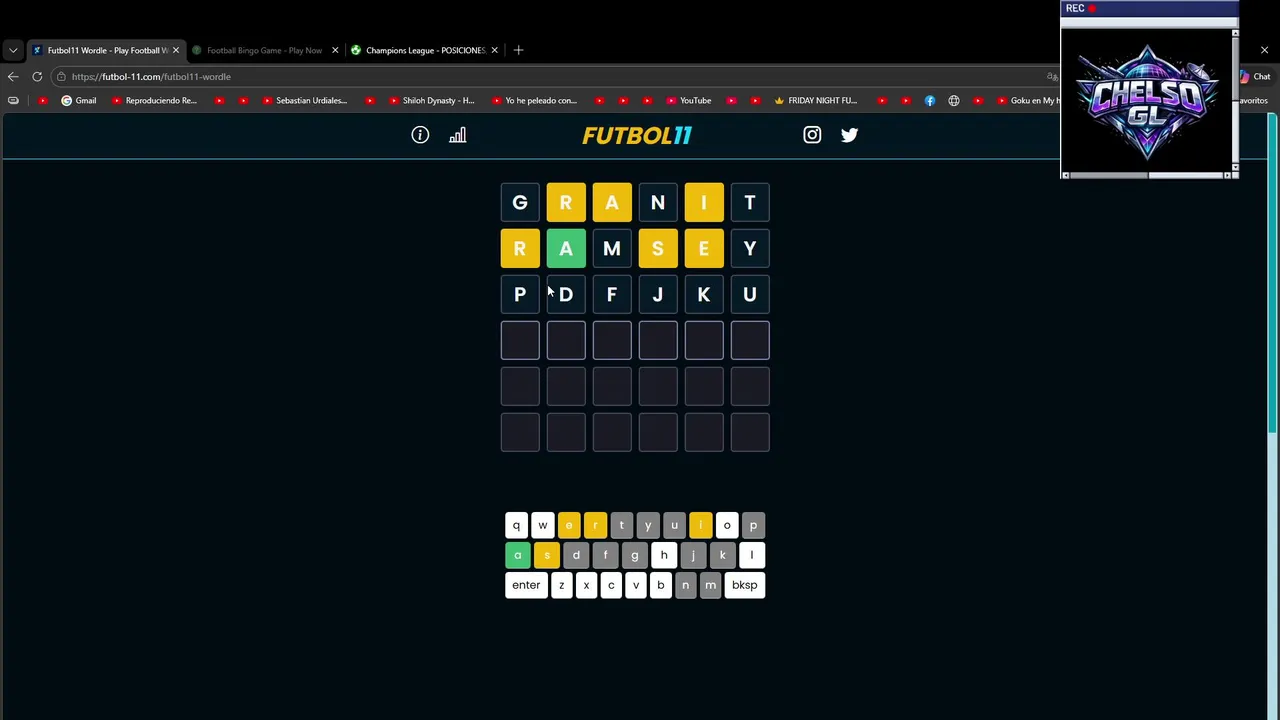The height and width of the screenshot is (720, 1280).
Task: Tap the green a key
Action: [517, 555]
